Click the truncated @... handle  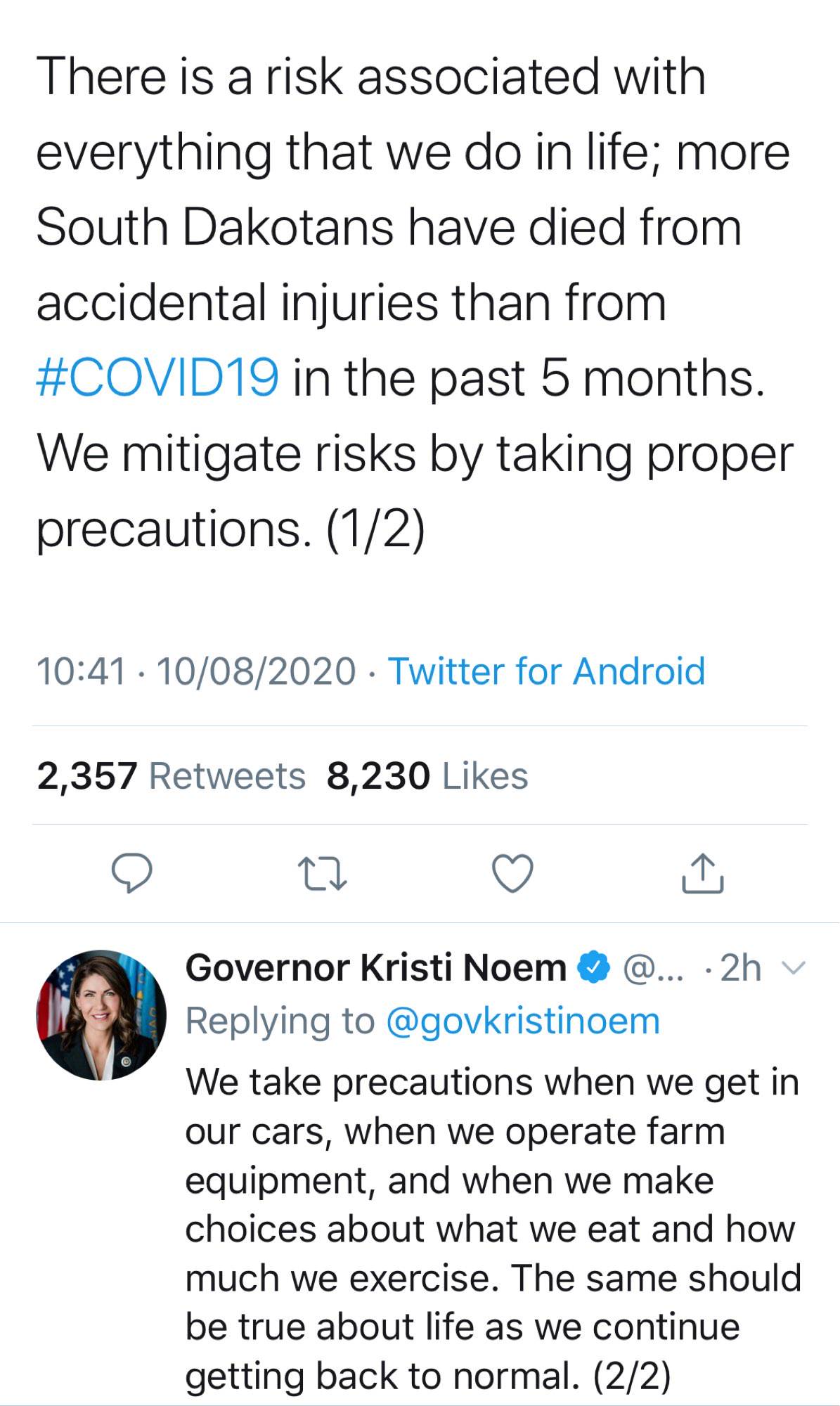[653, 968]
